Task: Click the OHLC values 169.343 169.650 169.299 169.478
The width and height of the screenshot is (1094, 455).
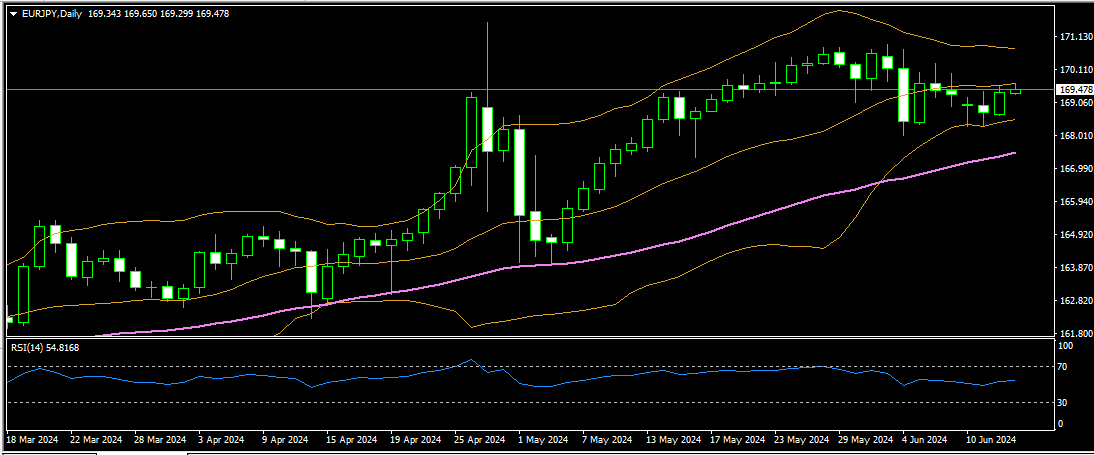Action: click(159, 14)
